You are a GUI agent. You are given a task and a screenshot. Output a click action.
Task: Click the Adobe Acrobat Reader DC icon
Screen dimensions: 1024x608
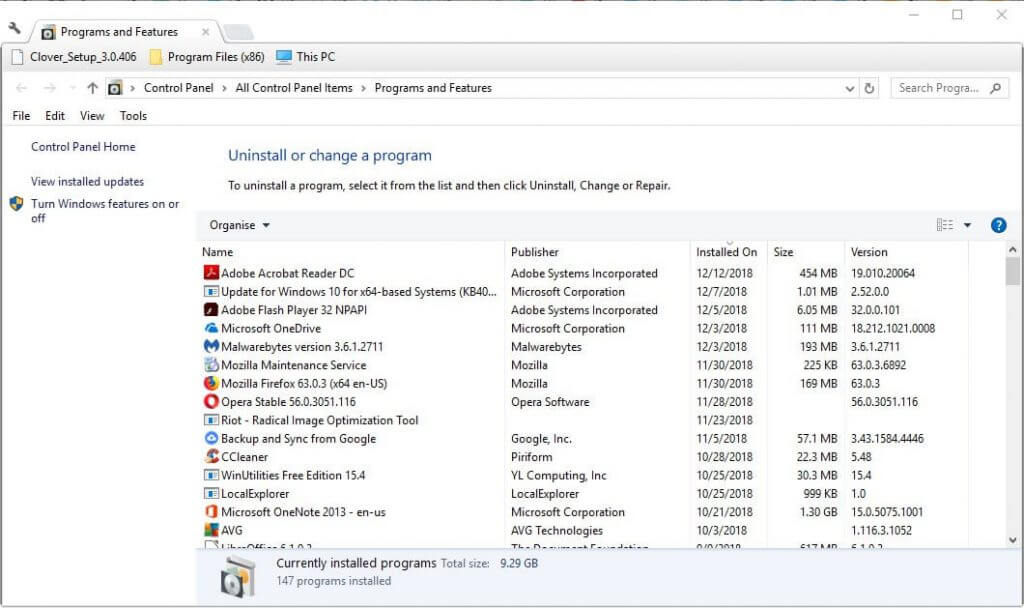pos(211,273)
